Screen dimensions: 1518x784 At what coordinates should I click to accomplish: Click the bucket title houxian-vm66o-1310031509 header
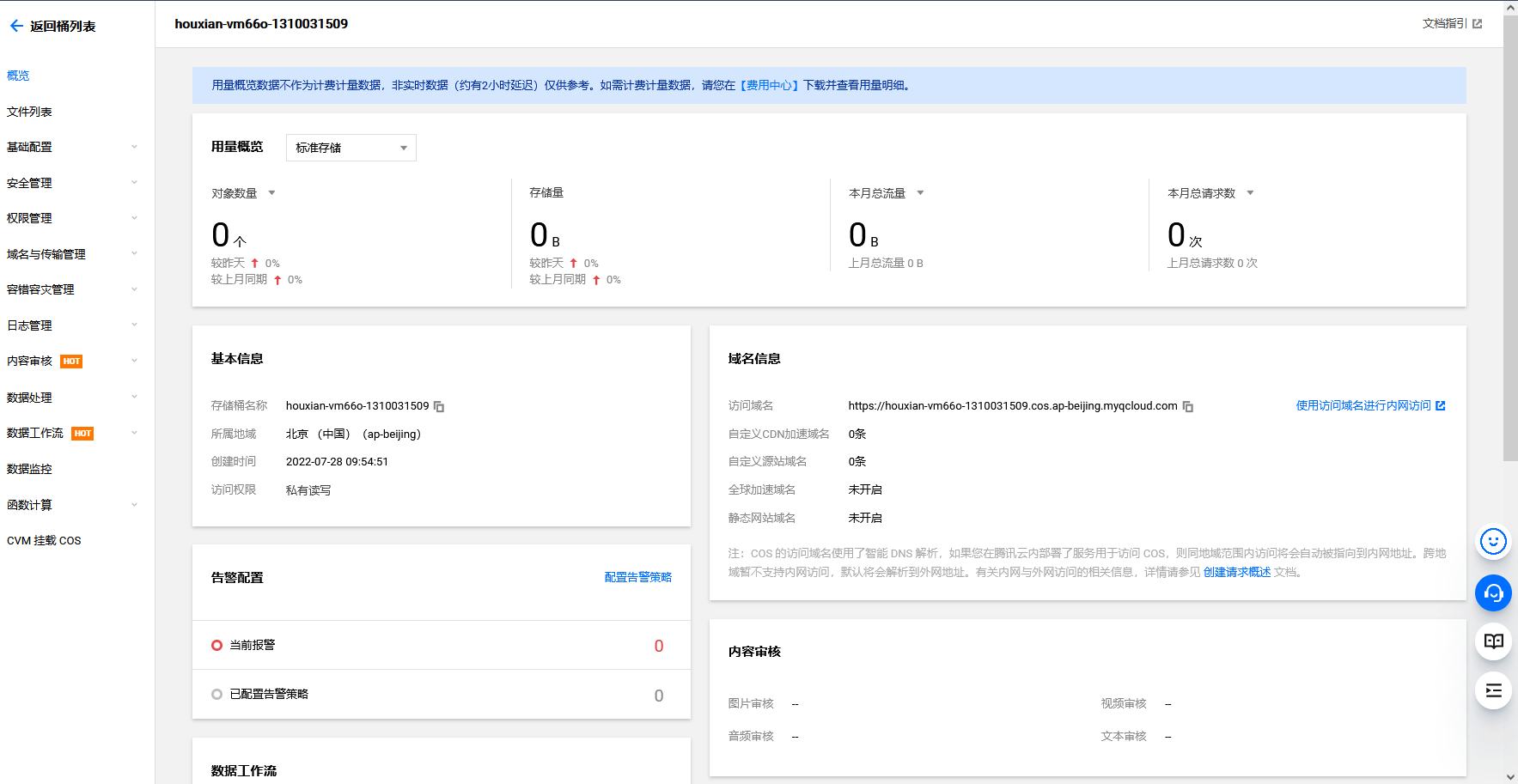[x=261, y=24]
